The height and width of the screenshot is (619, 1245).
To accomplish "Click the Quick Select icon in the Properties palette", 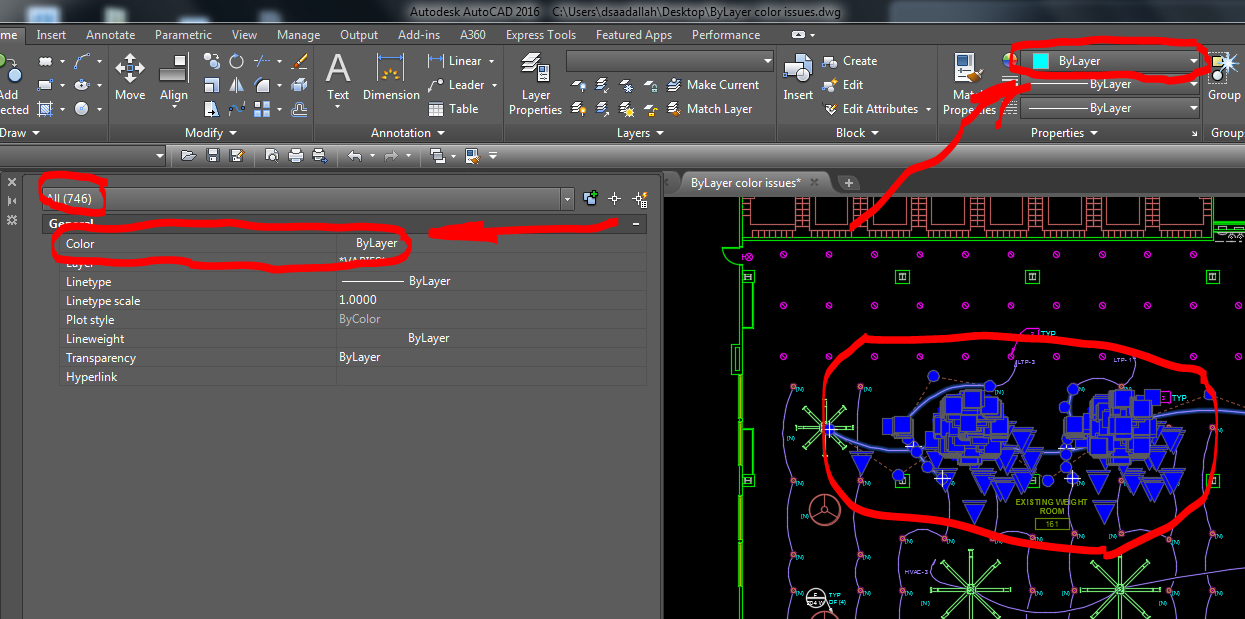I will (640, 198).
